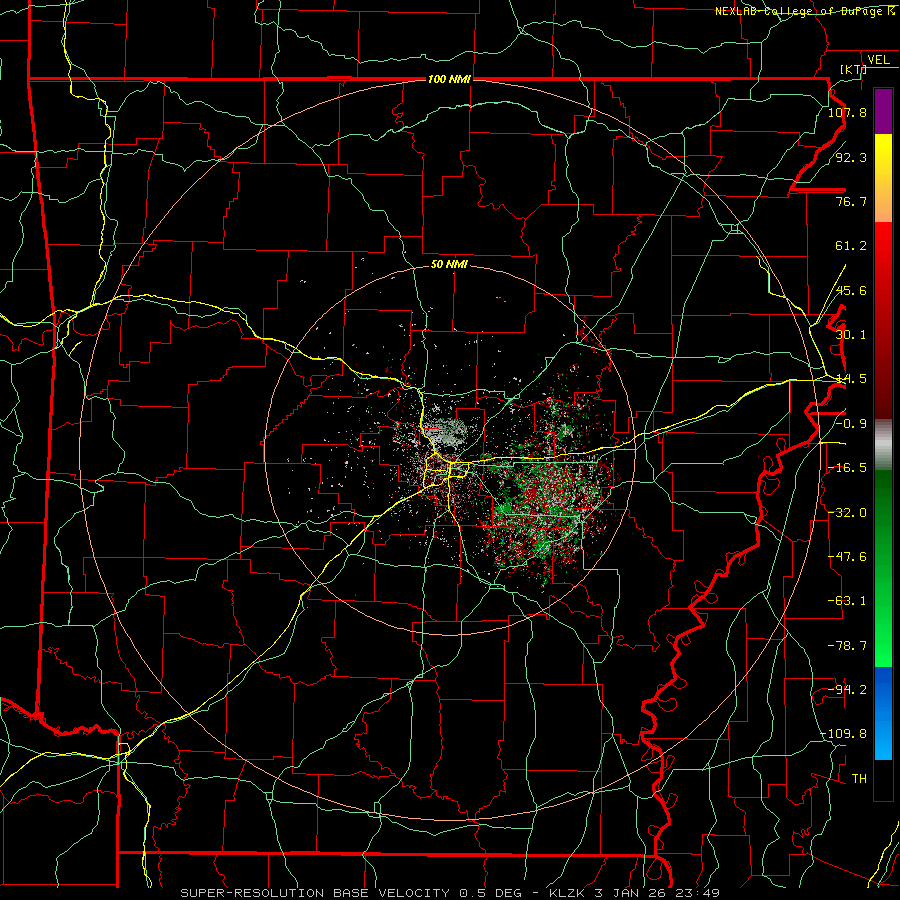Select the -0.9 value on velocity scale

851,424
